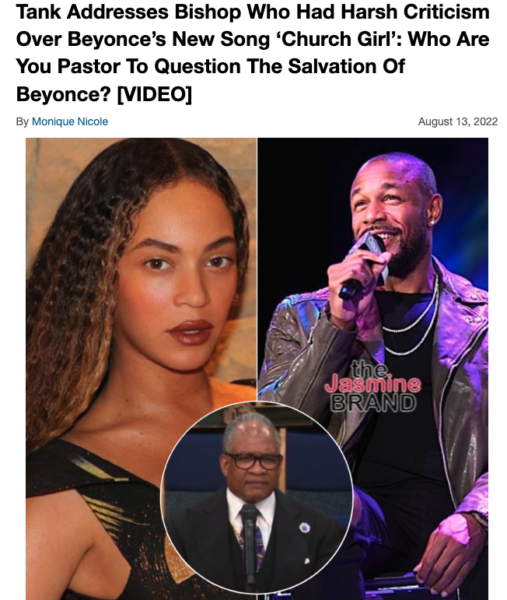Click the pink "Jasmine" word in the watermark
Image resolution: width=507 pixels, height=600 pixels.
tap(373, 384)
